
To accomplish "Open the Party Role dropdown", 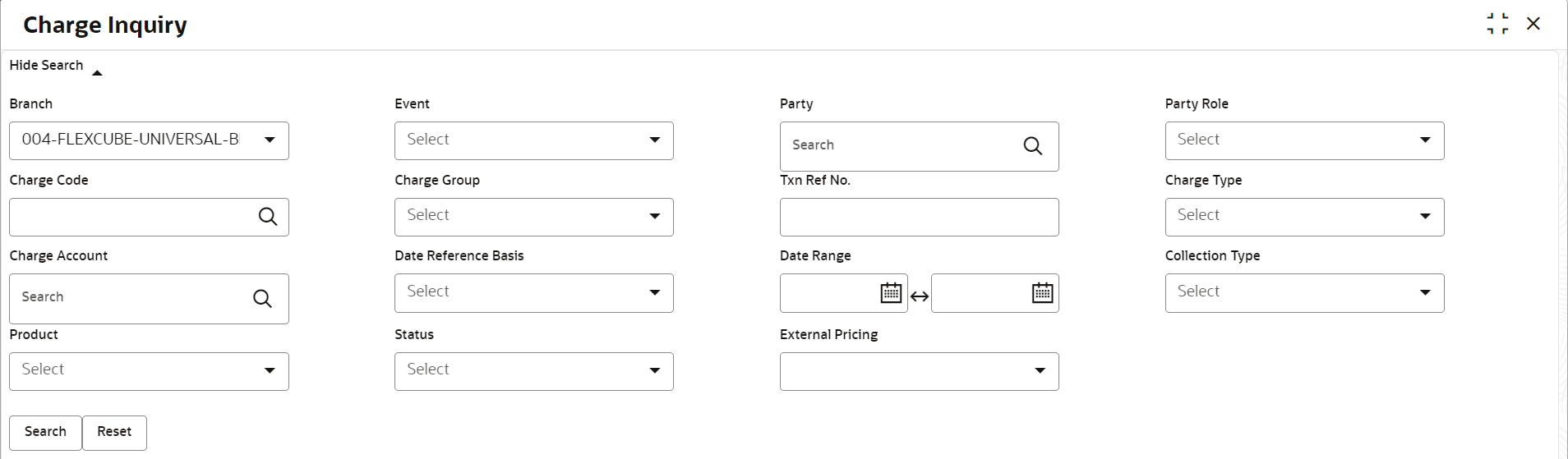I will 1304,140.
